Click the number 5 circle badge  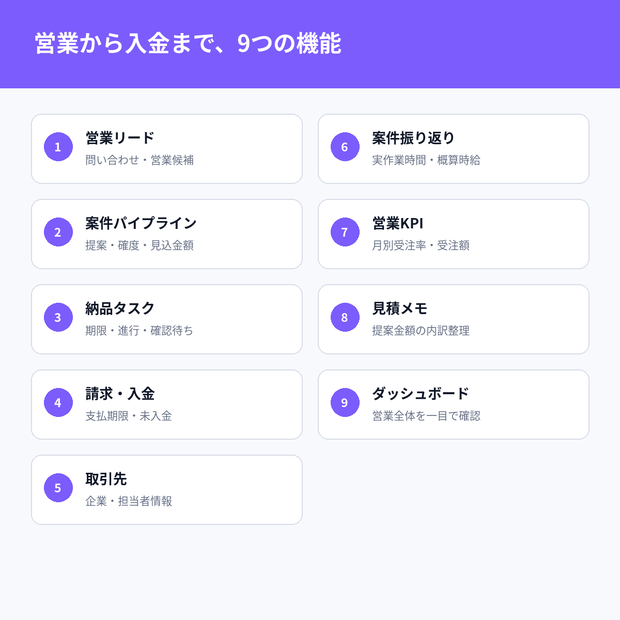point(58,488)
